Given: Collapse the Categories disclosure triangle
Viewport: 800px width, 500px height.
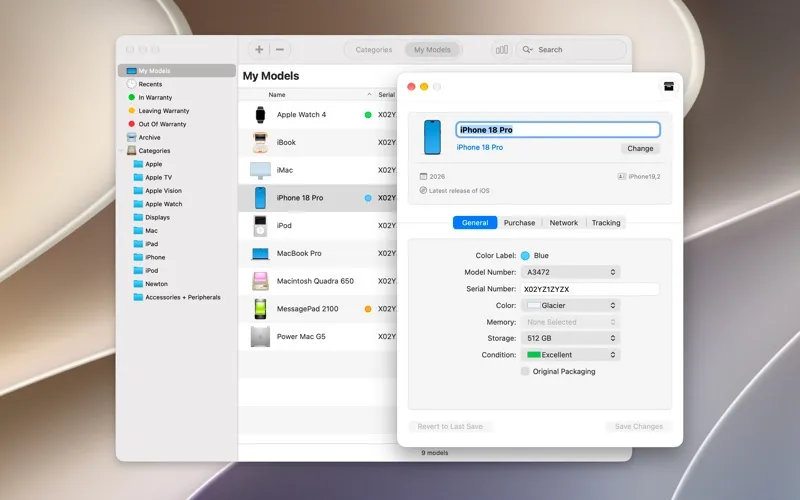Looking at the screenshot, I should coord(121,151).
